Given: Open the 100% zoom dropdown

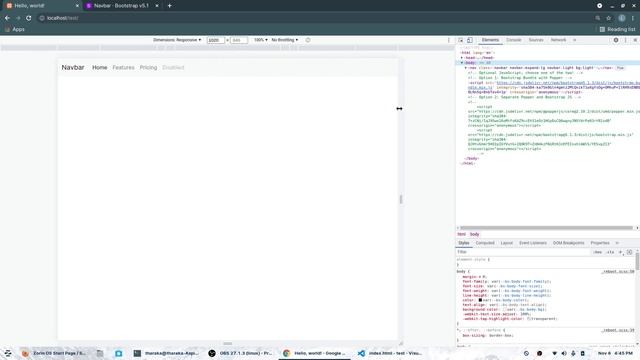Looking at the screenshot, I should point(261,40).
